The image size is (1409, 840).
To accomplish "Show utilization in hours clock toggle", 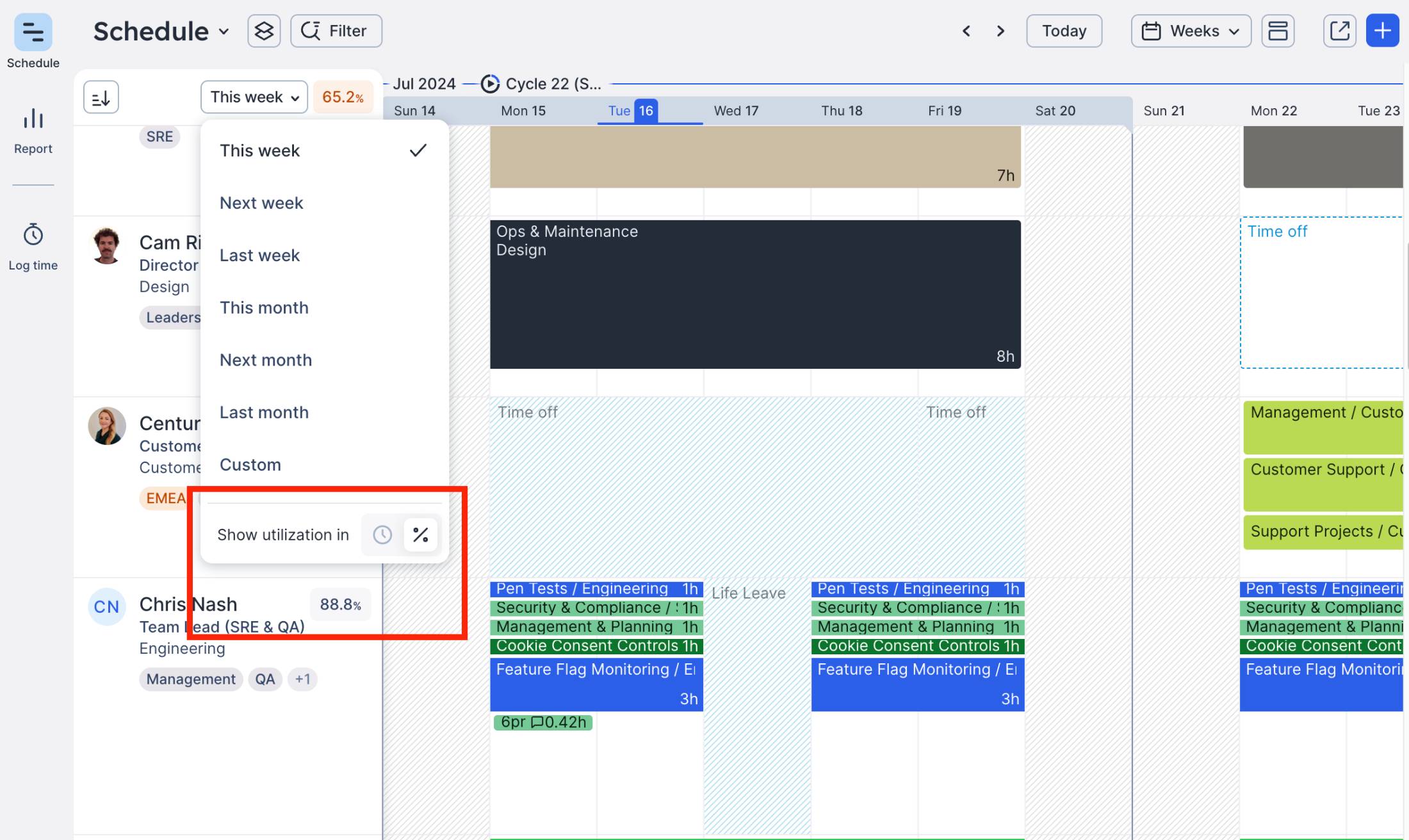I will (x=382, y=535).
